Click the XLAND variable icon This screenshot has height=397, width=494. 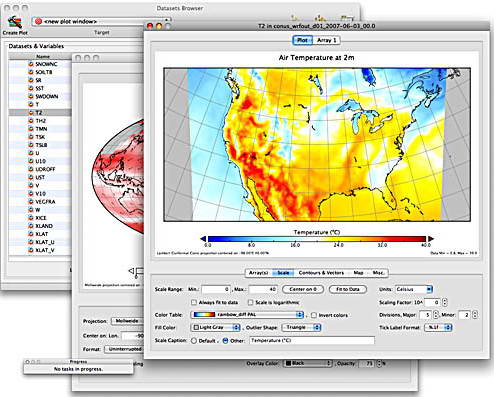pyautogui.click(x=31, y=226)
